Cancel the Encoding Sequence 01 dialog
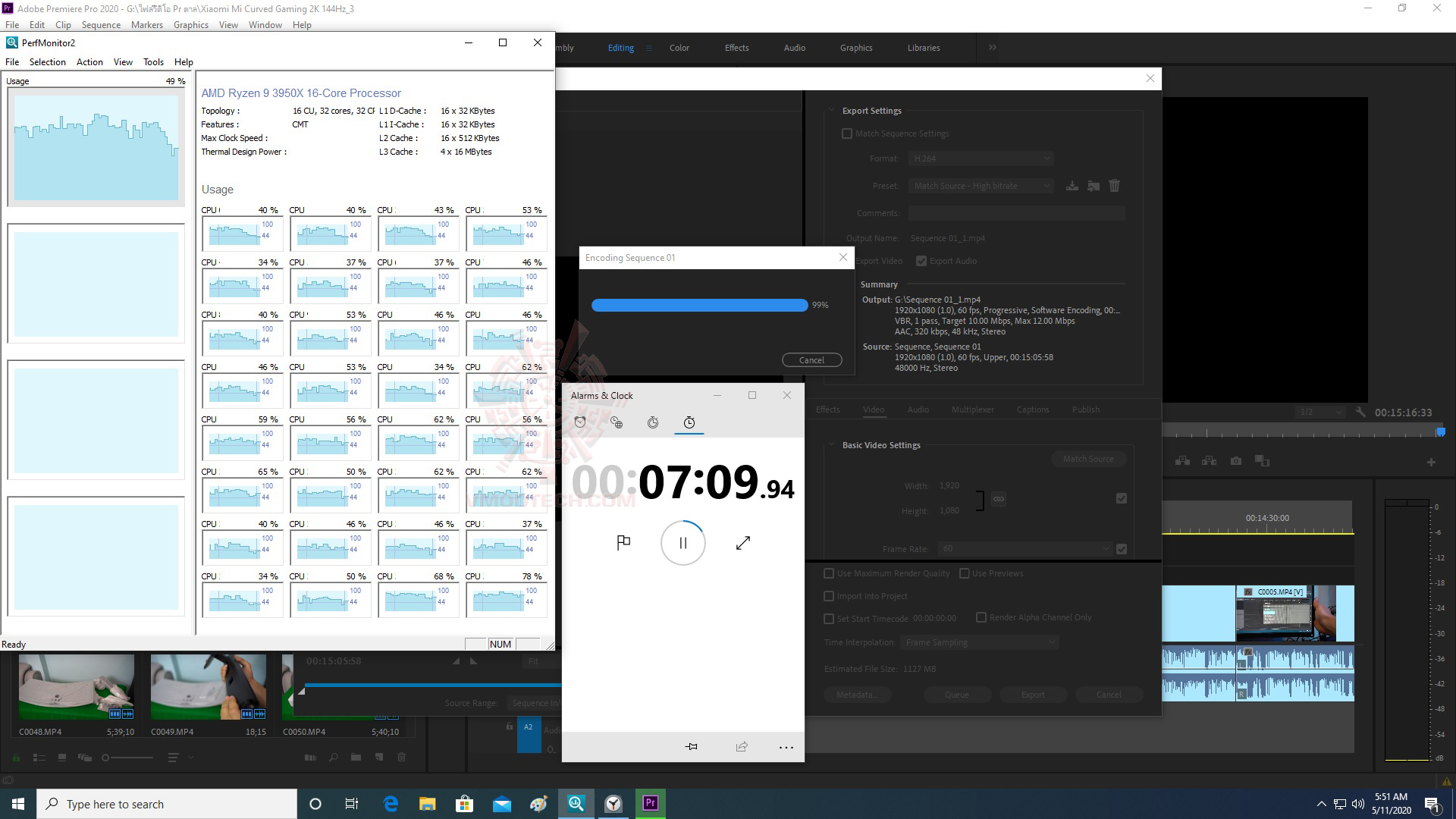1456x819 pixels. pos(811,360)
